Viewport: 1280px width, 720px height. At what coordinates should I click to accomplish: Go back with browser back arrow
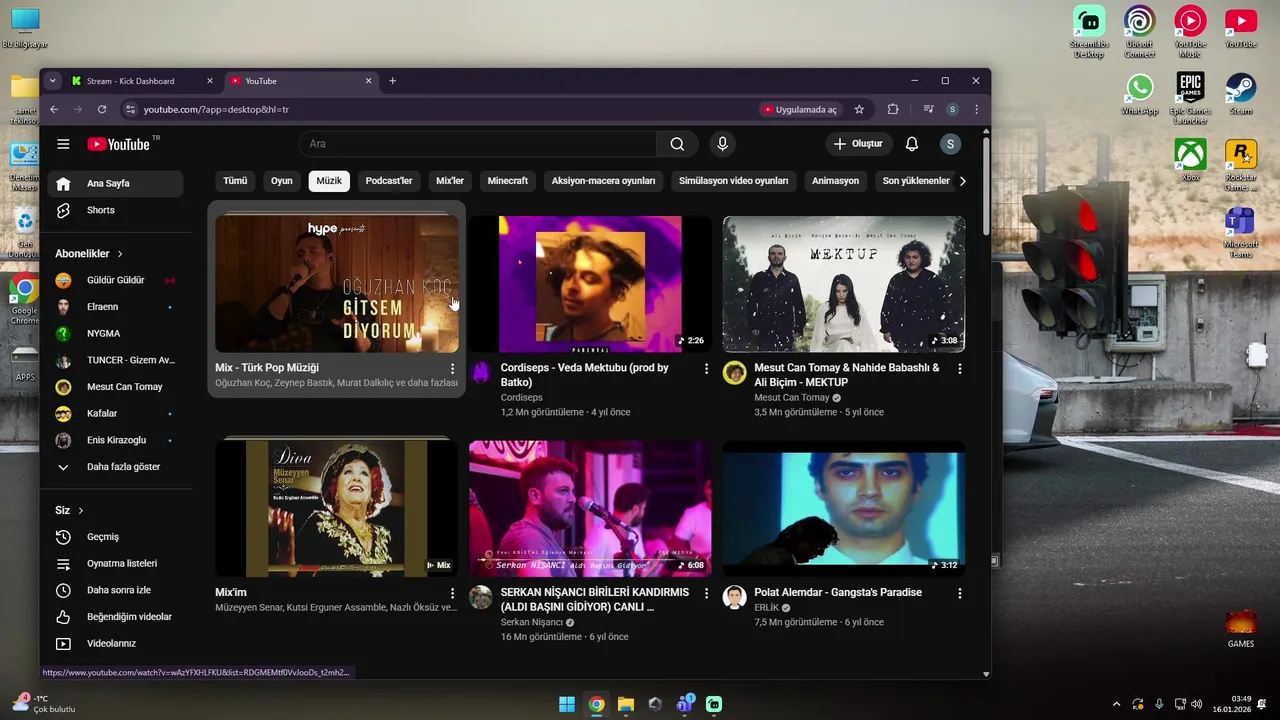point(54,109)
